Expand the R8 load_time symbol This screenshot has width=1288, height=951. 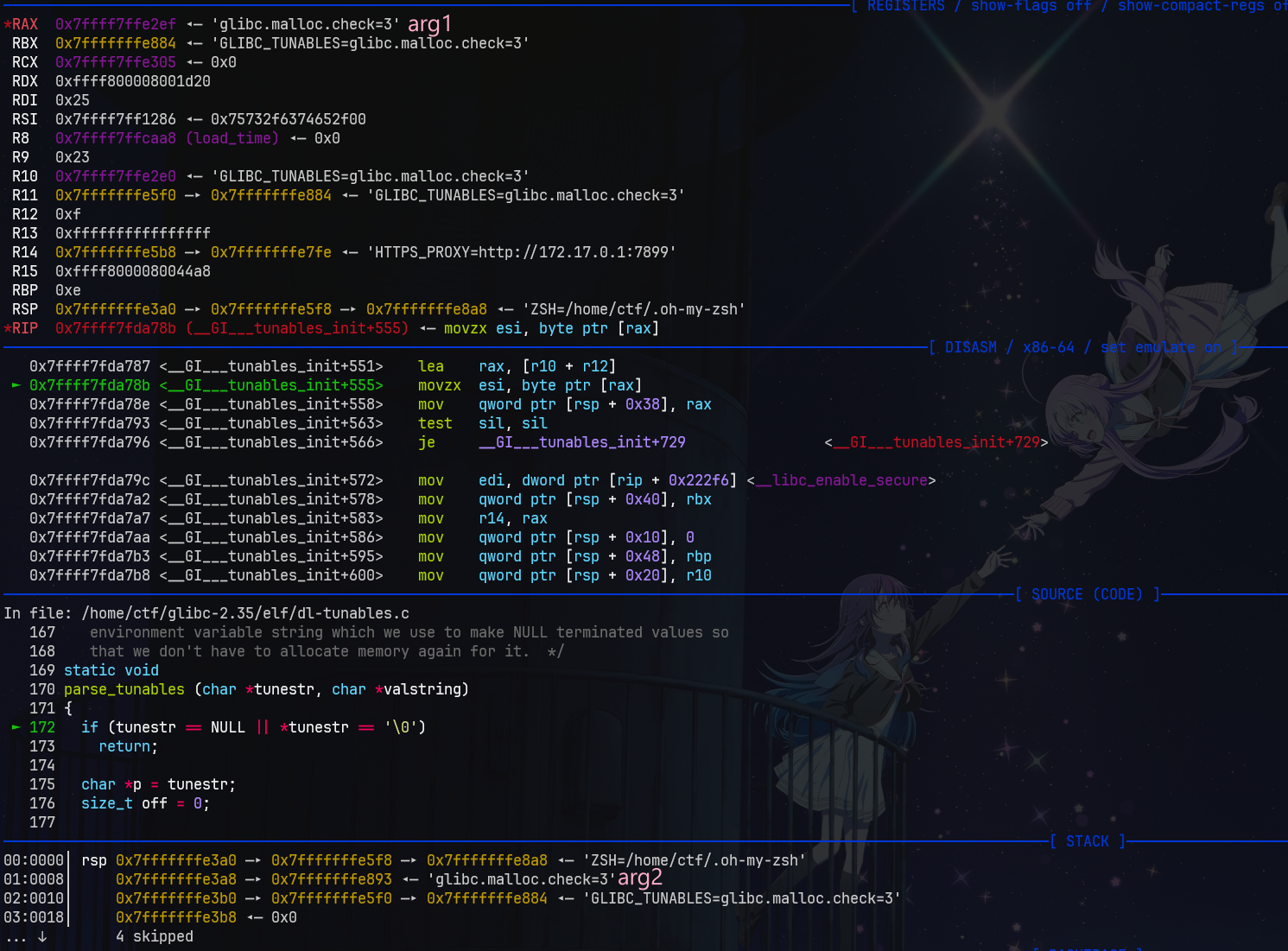pyautogui.click(x=232, y=138)
